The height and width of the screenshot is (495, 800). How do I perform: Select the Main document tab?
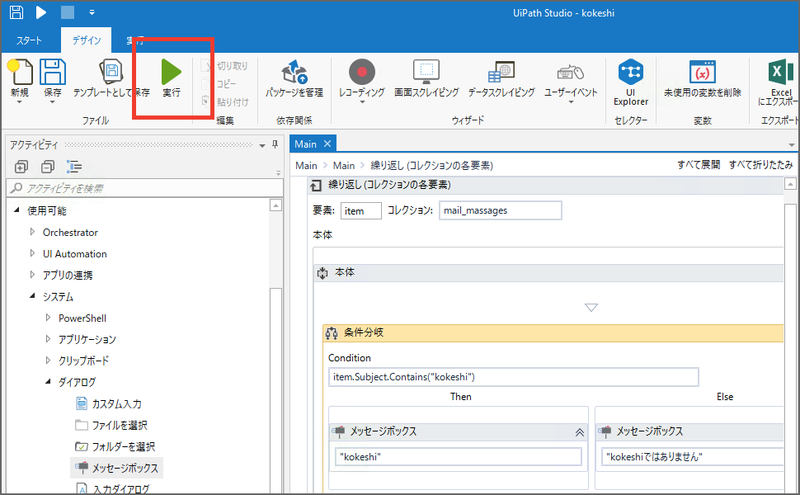click(x=305, y=144)
